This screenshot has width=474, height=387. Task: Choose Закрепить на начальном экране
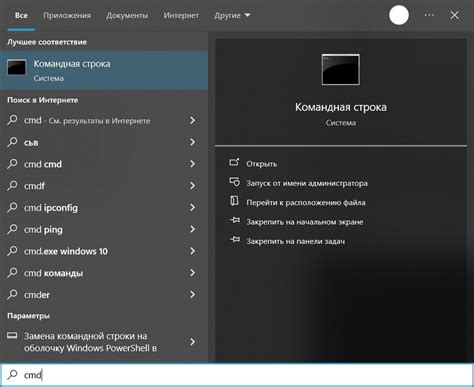(305, 222)
